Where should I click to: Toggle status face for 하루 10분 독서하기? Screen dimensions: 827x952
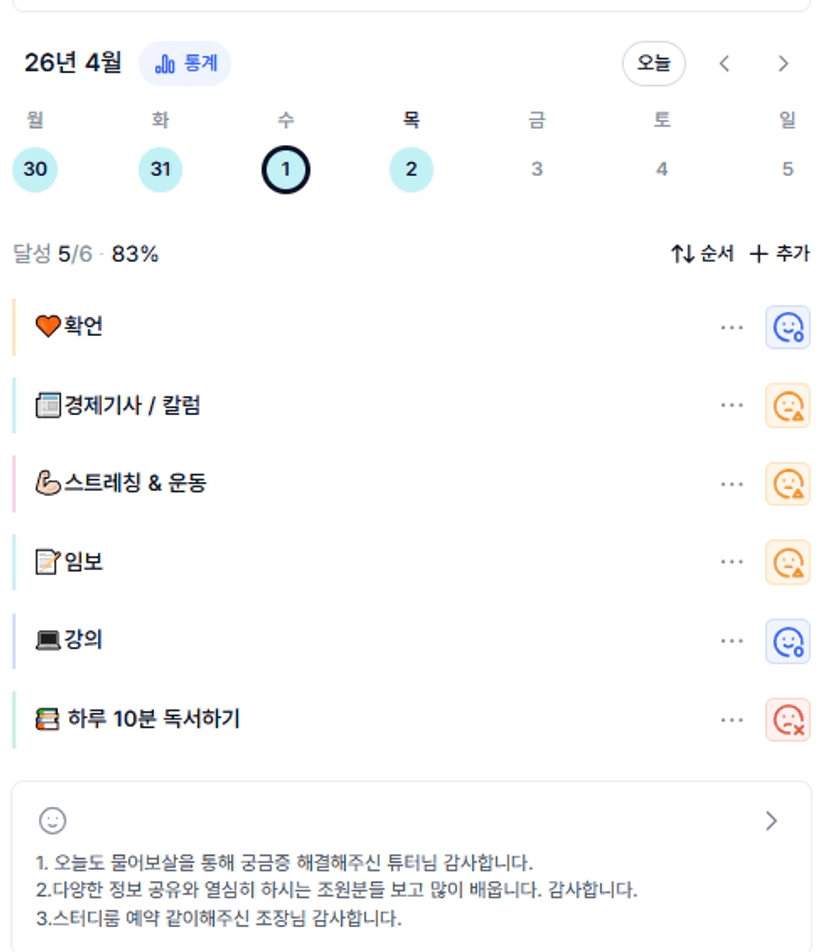[788, 720]
